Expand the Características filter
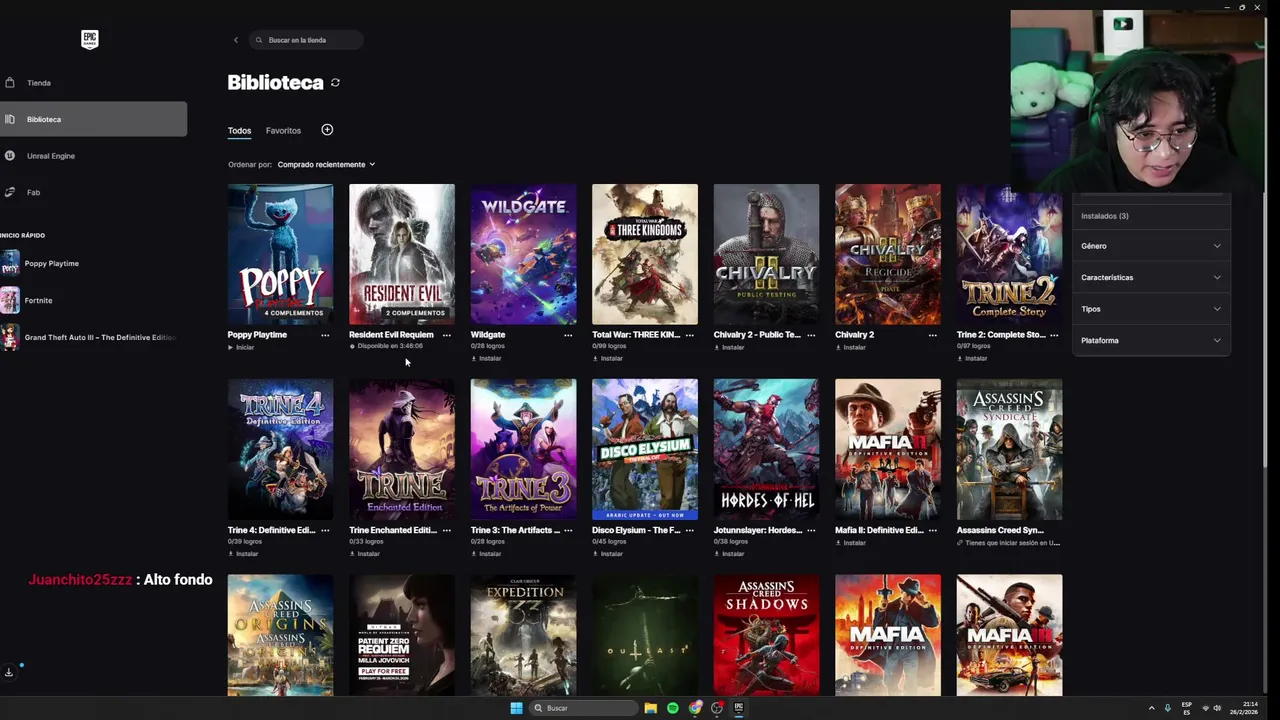The width and height of the screenshot is (1280, 720). (1151, 277)
